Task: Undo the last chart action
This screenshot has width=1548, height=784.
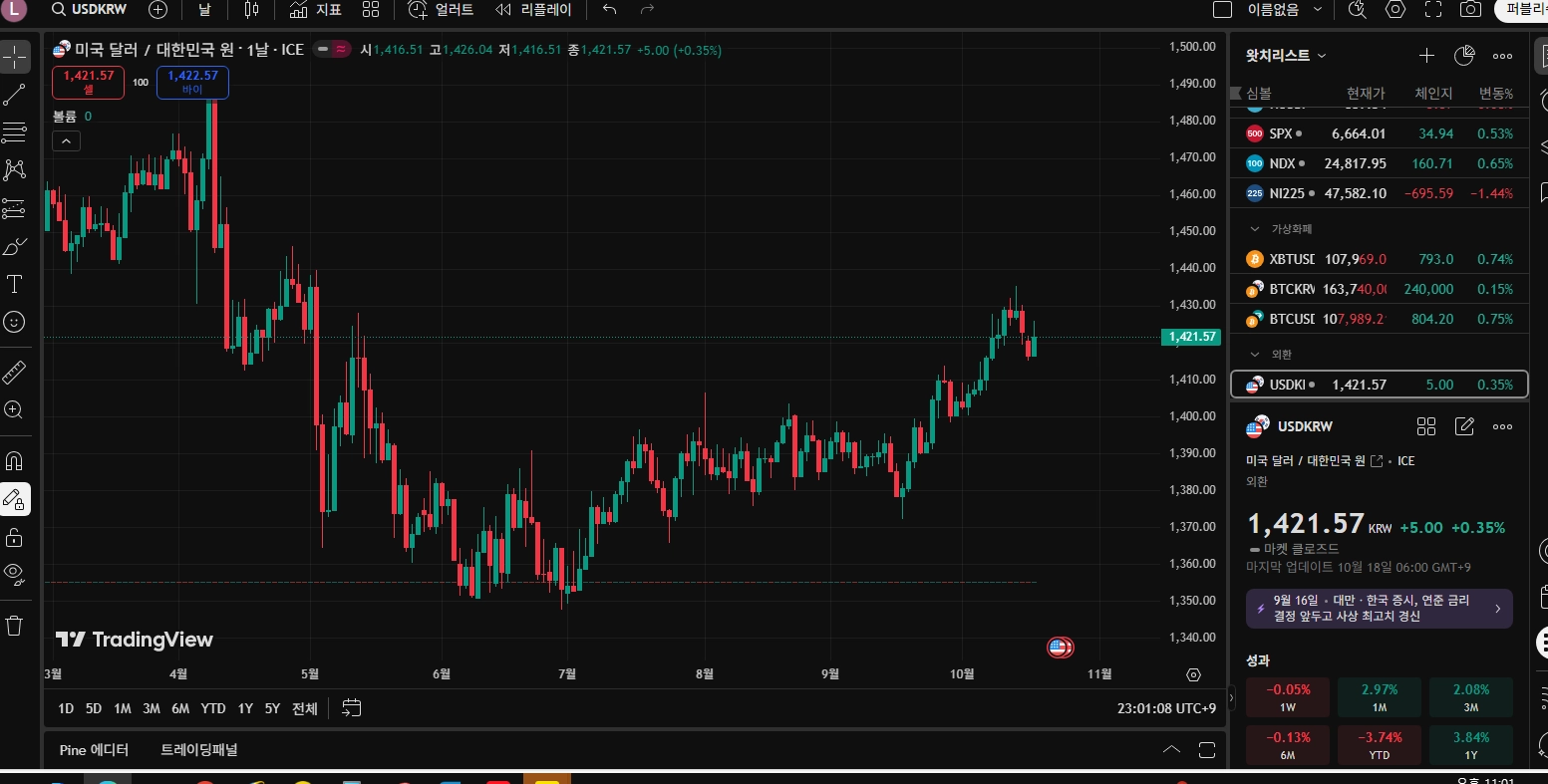Action: coord(610,9)
